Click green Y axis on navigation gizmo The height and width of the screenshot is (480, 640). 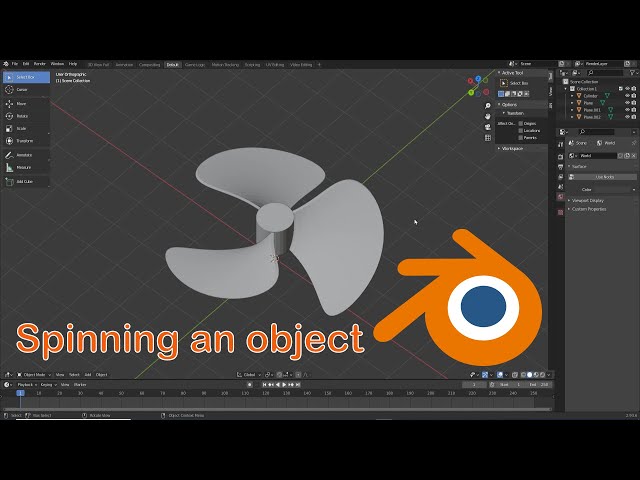coord(471,93)
